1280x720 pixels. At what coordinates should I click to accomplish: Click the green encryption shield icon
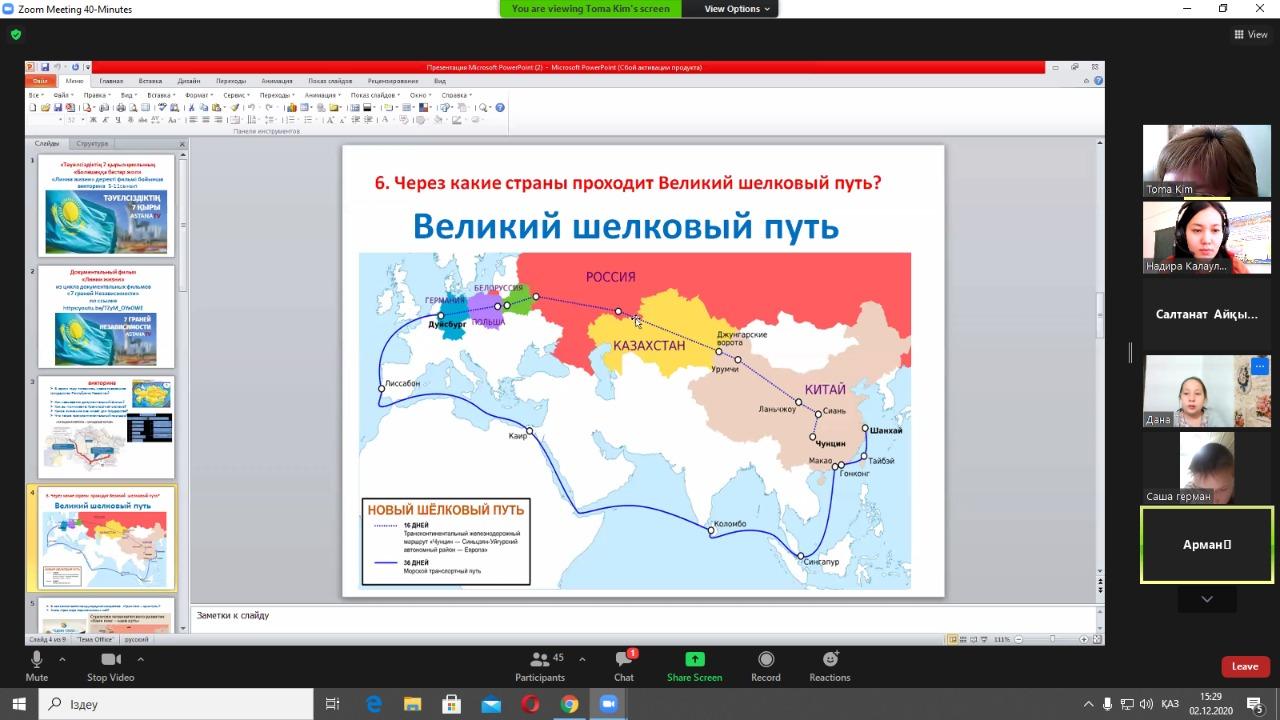click(15, 34)
